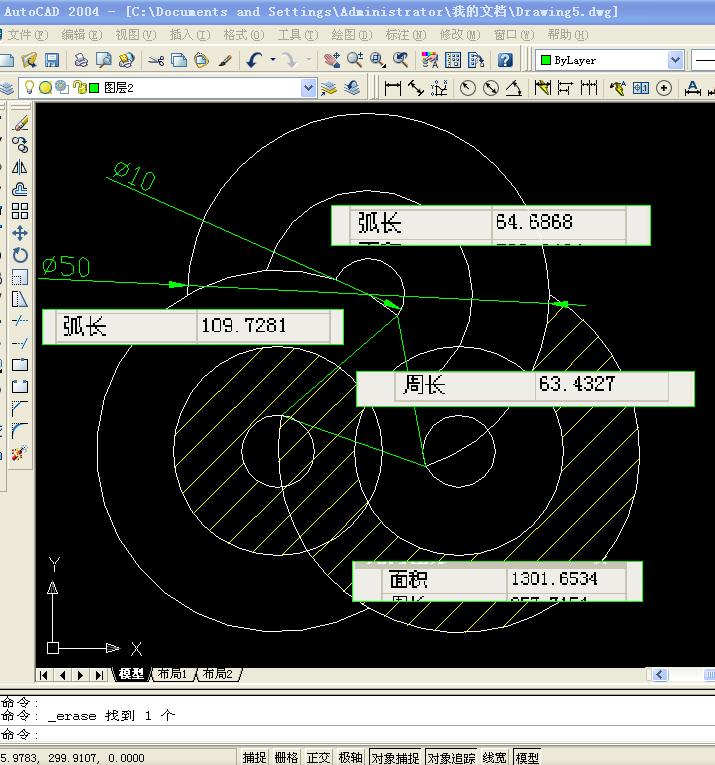Open the 格式 menu
The height and width of the screenshot is (765, 715).
(243, 35)
